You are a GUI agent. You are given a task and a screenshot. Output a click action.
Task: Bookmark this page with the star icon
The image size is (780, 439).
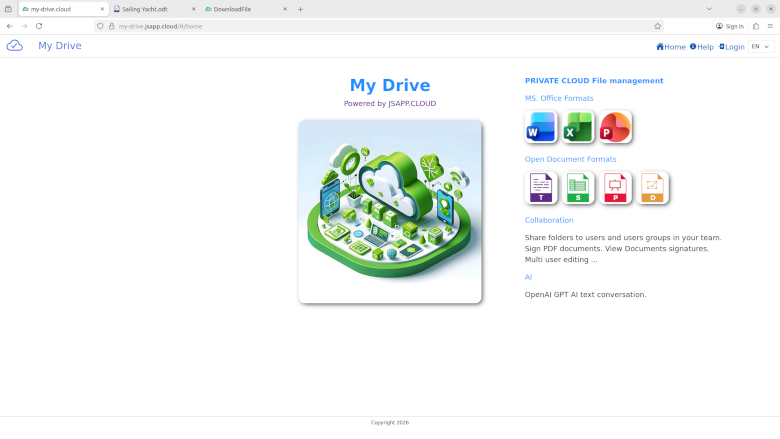(x=657, y=26)
